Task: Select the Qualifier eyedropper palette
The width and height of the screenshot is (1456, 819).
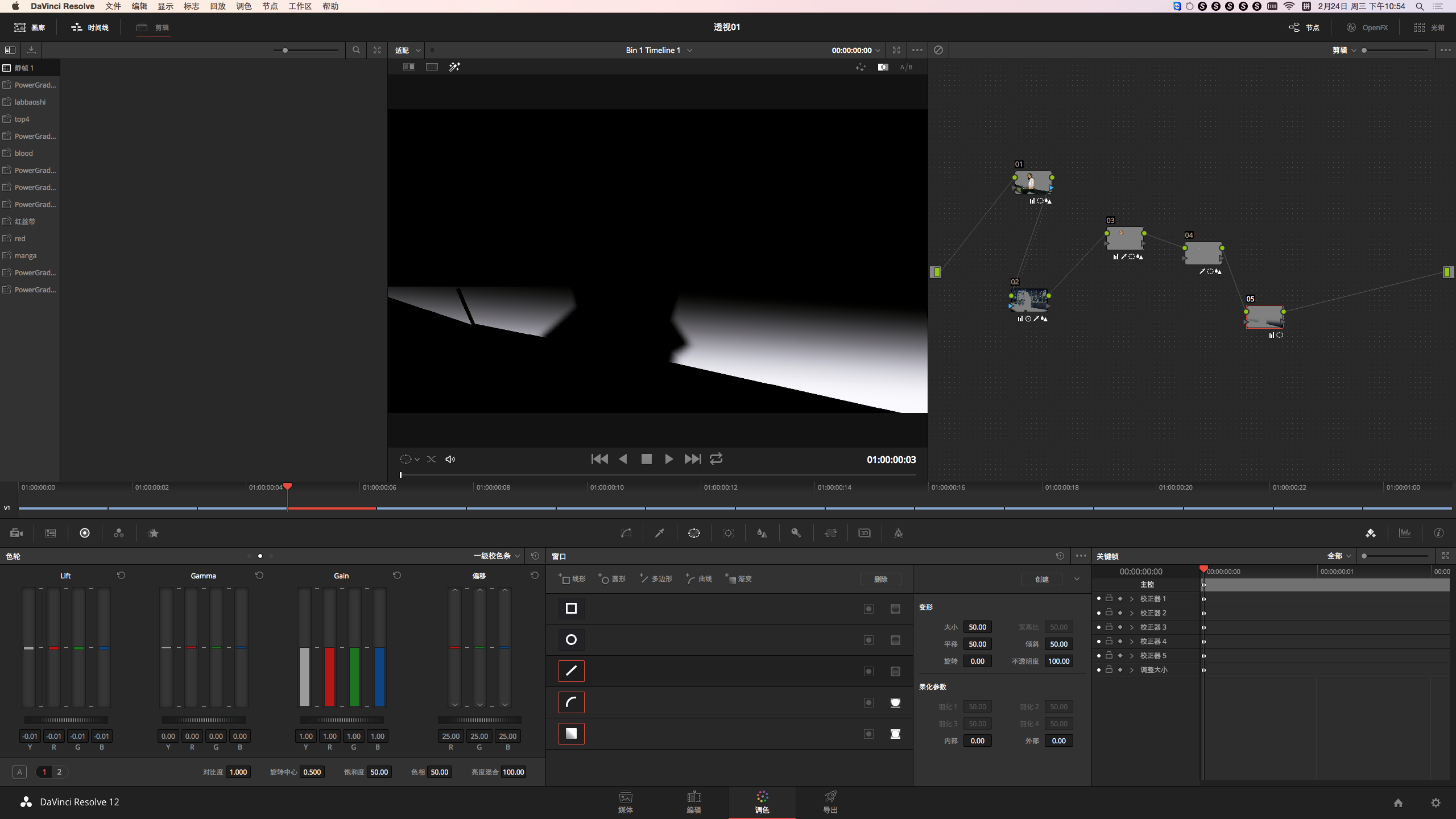Action: pyautogui.click(x=660, y=533)
